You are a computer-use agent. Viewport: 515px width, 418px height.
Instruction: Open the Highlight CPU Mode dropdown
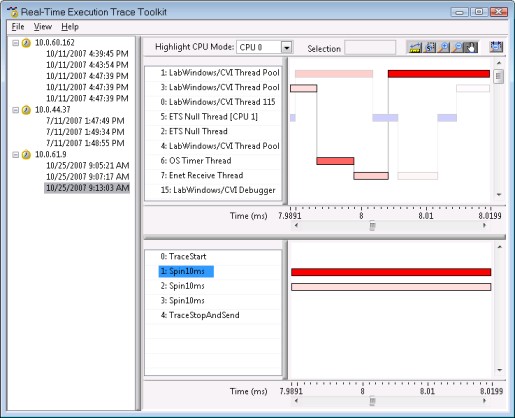[x=287, y=47]
